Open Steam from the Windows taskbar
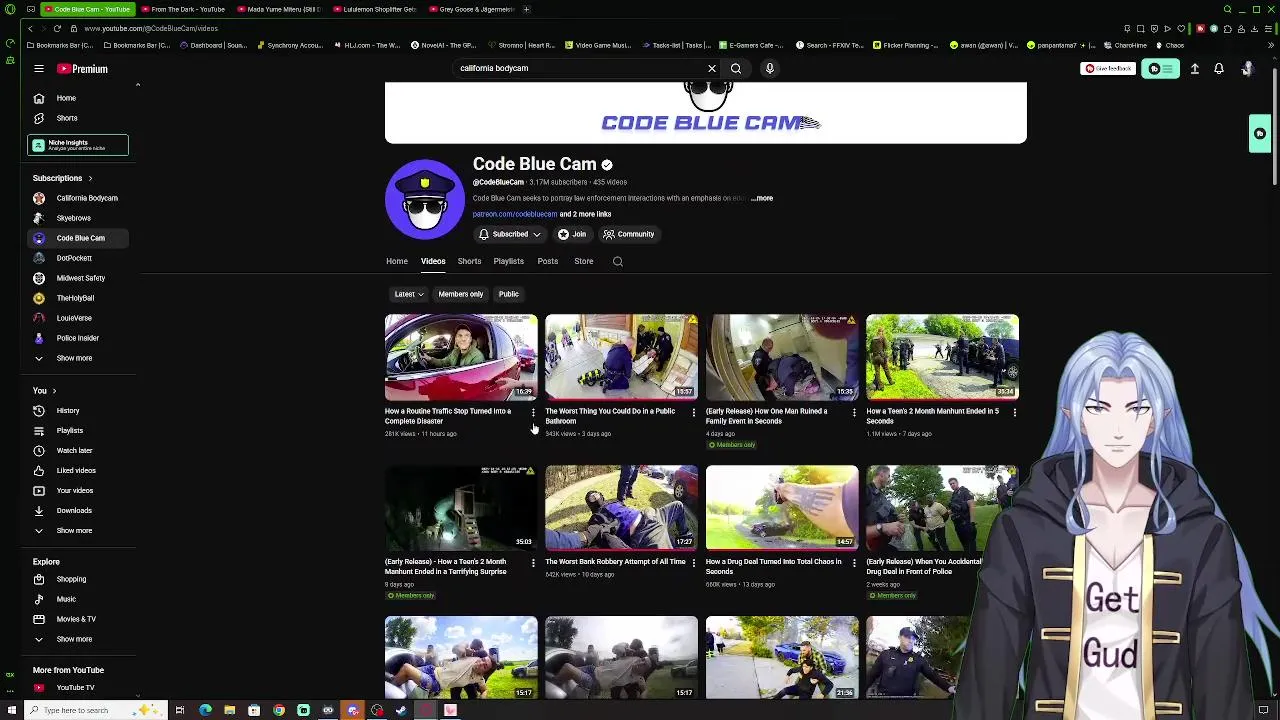 point(401,710)
